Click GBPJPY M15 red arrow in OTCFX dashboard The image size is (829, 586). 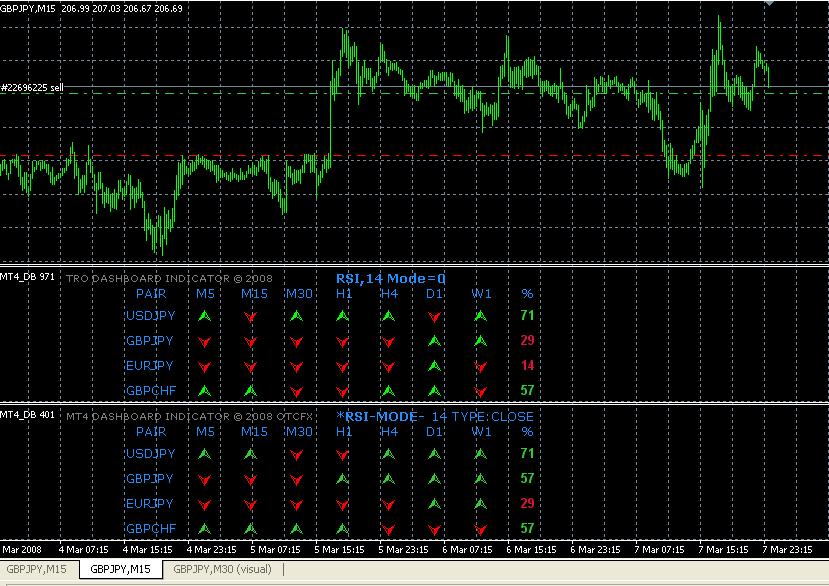(x=251, y=480)
